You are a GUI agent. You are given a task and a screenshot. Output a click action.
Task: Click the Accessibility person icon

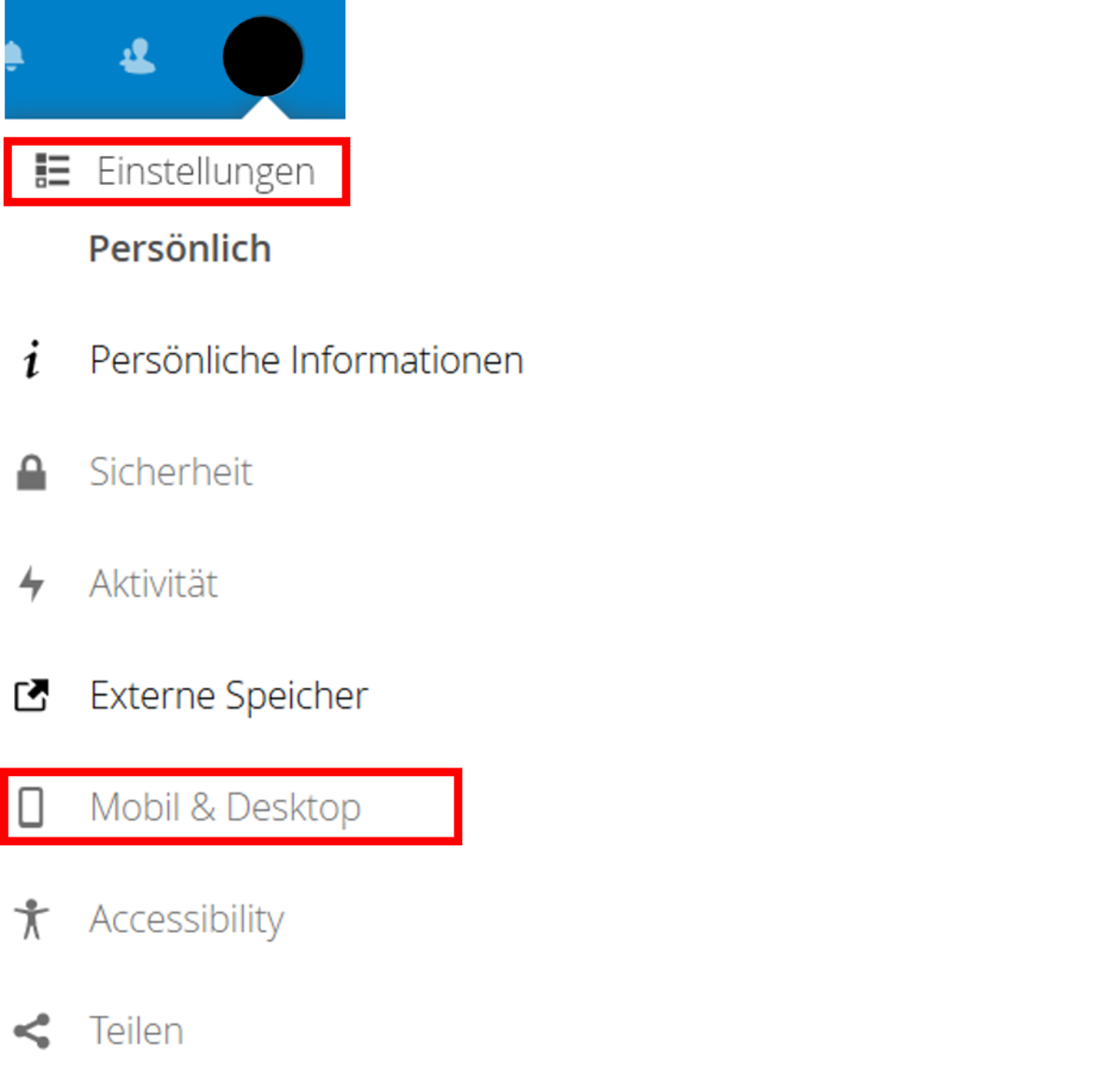point(32,919)
